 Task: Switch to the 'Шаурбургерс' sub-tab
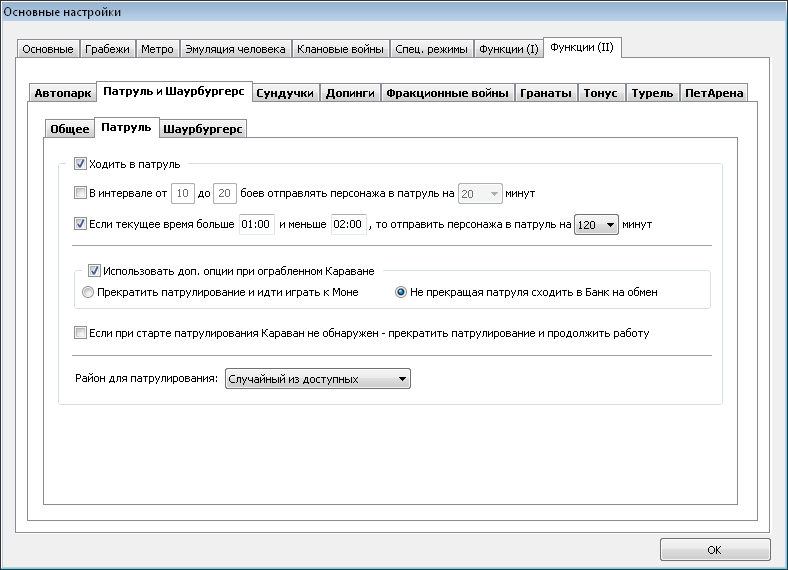[x=203, y=129]
